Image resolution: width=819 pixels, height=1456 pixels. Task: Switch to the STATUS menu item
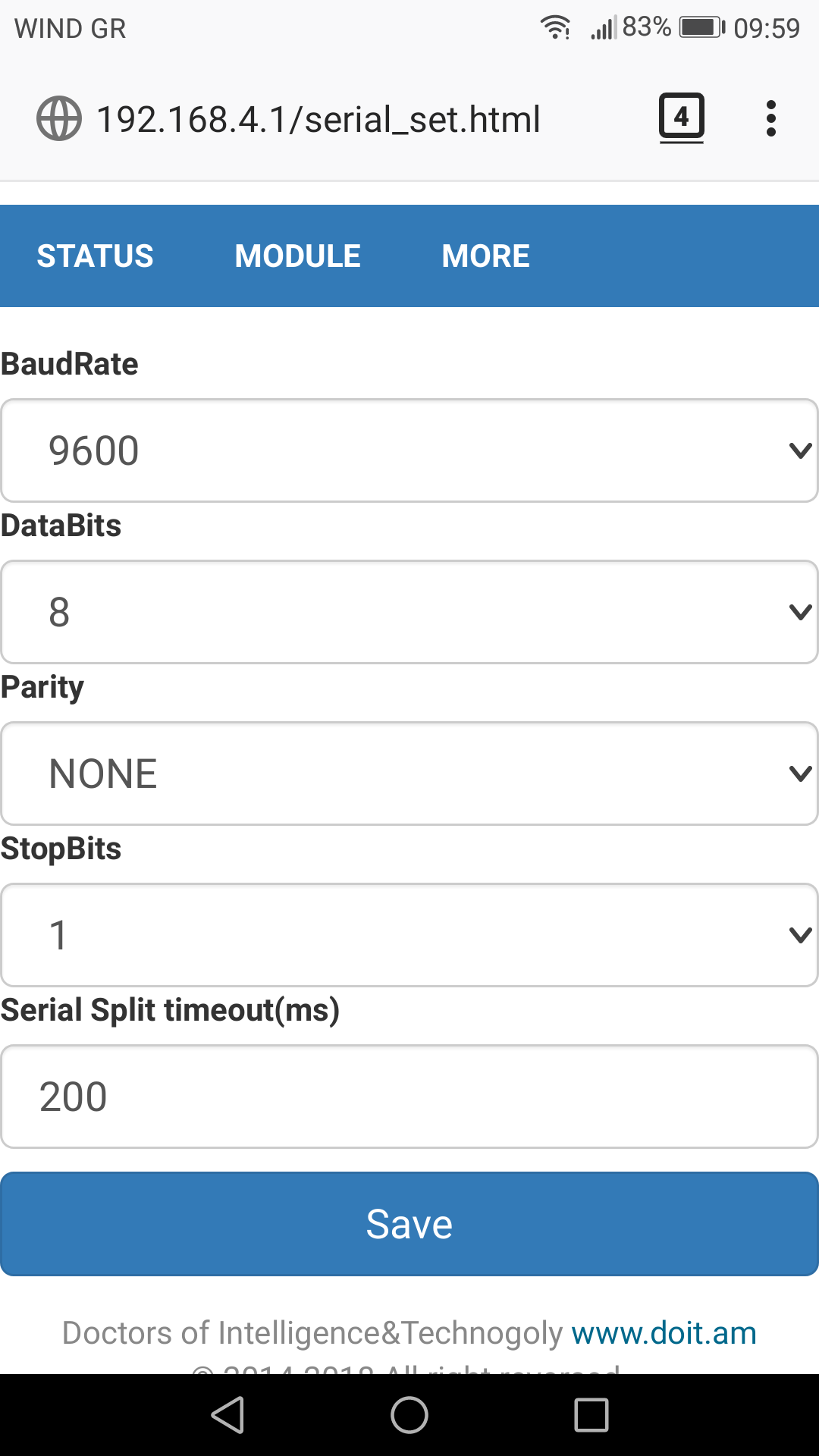(96, 256)
